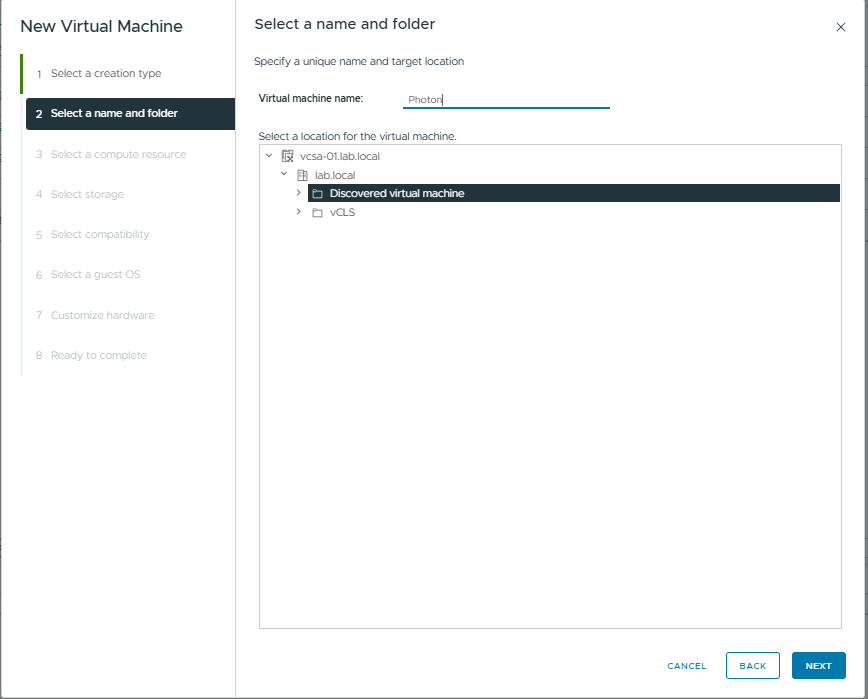The image size is (868, 699).
Task: Expand the vCLS folder
Action: click(299, 212)
